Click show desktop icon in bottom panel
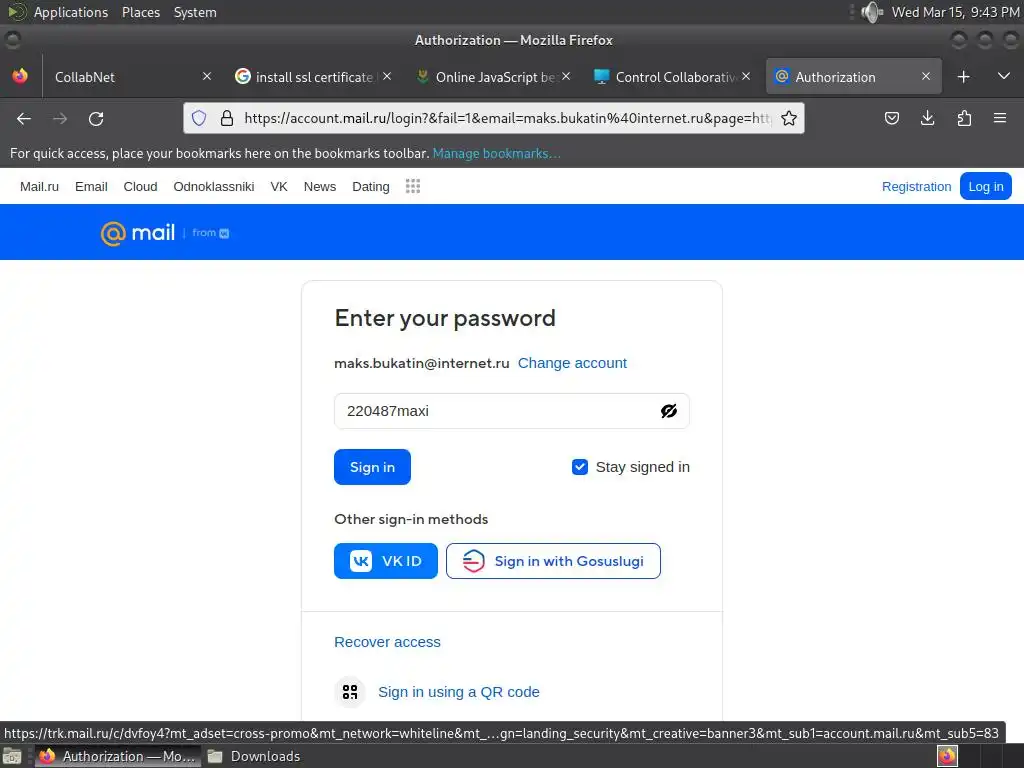1024x768 pixels. pyautogui.click(x=12, y=756)
